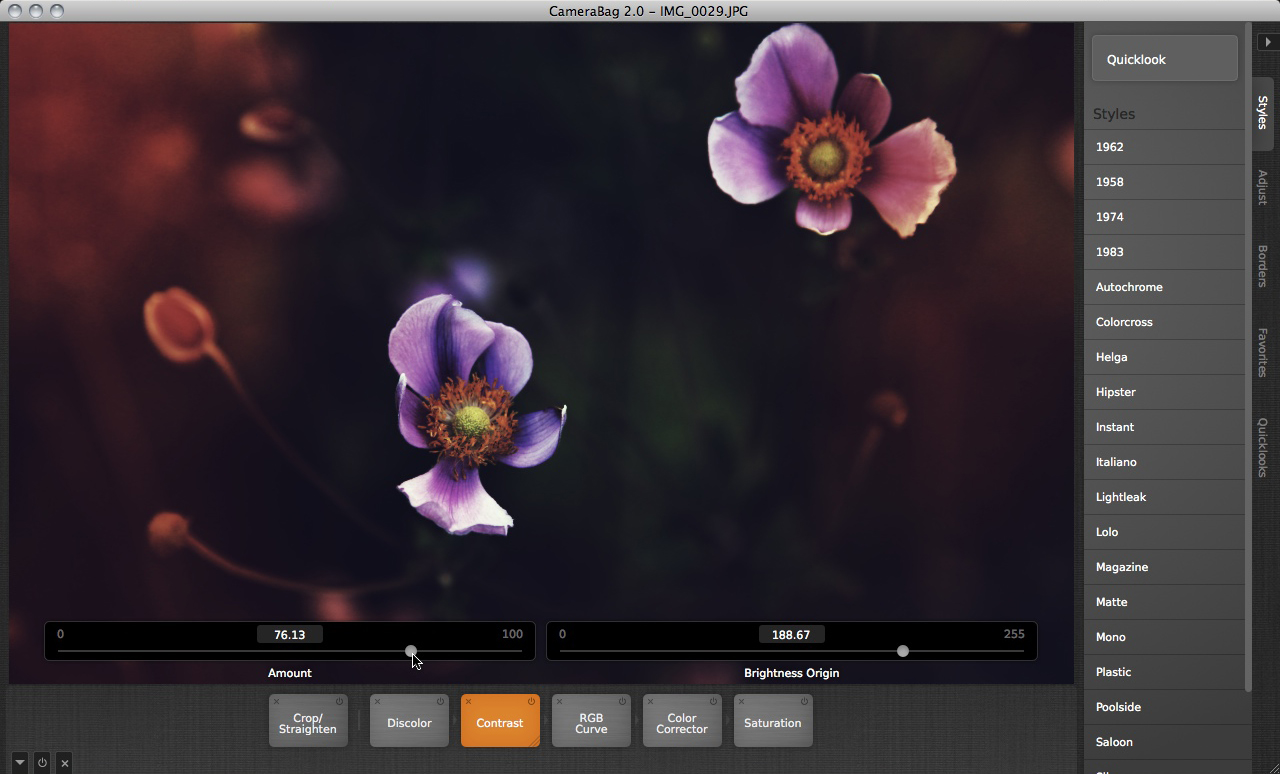
Task: Apply the 1983 style
Action: click(x=1164, y=252)
